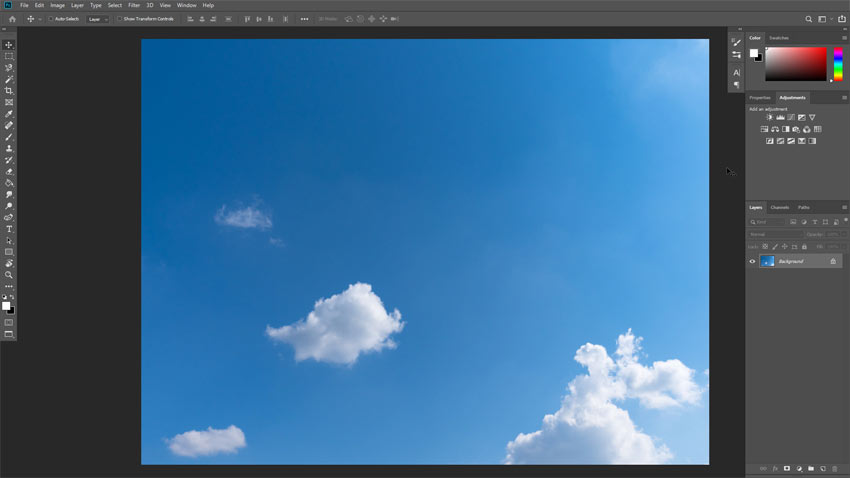Select the Pen tool
The image size is (850, 478).
(9, 217)
